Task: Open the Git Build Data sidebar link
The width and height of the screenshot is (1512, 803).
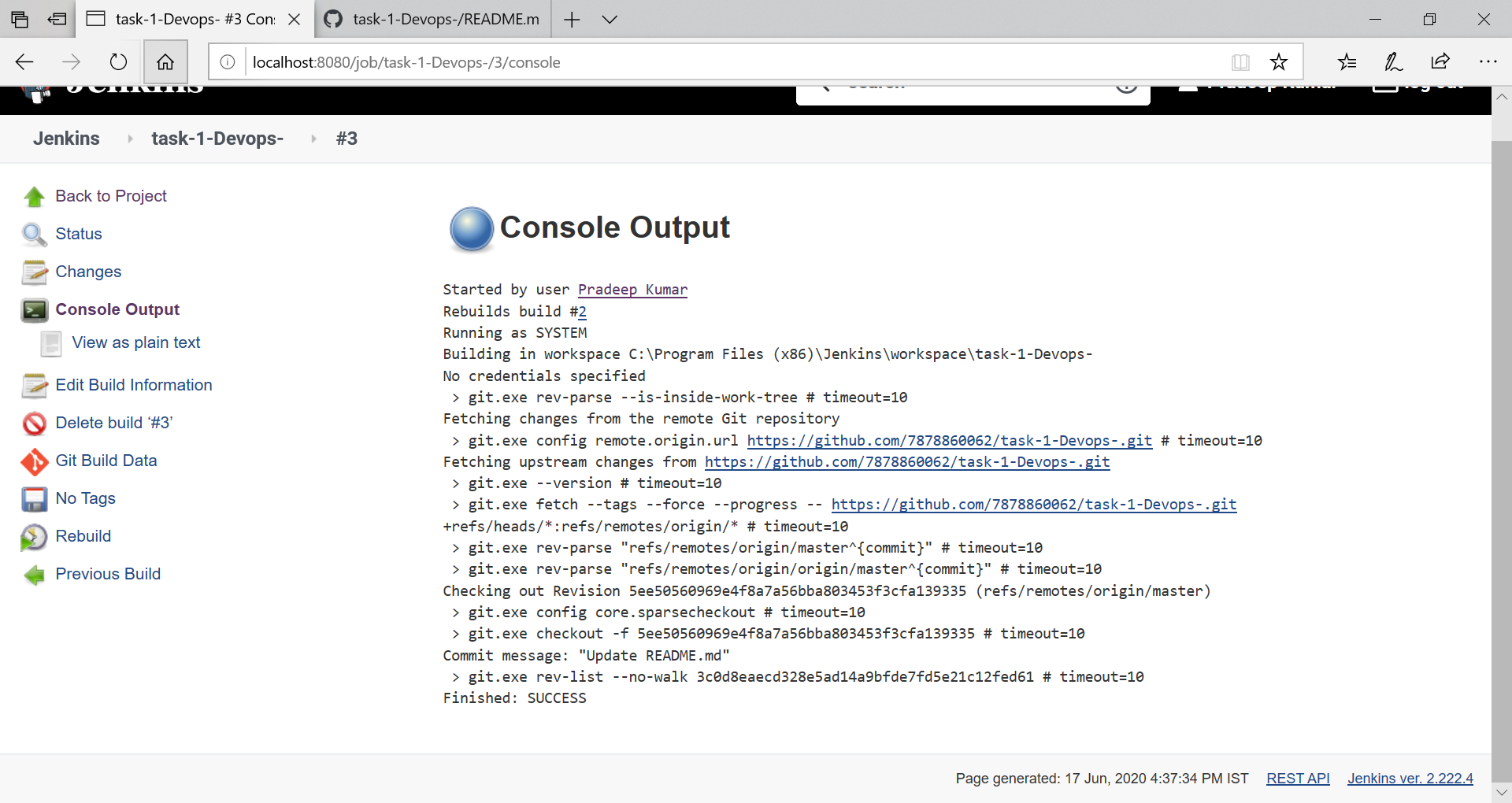Action: click(106, 461)
